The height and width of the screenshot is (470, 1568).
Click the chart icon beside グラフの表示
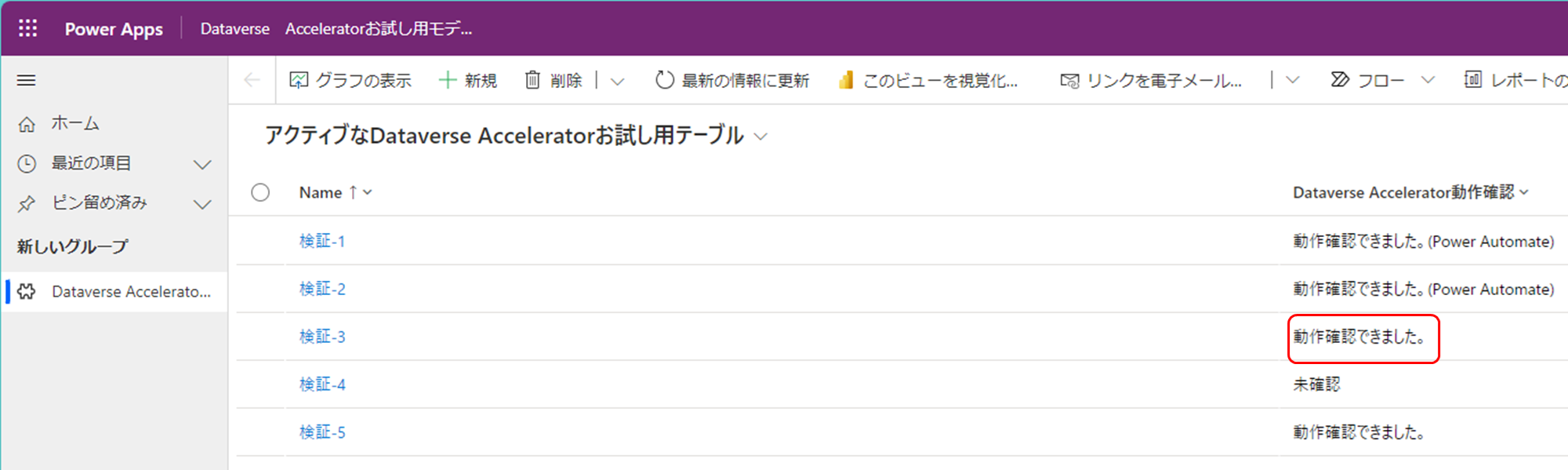pos(299,80)
